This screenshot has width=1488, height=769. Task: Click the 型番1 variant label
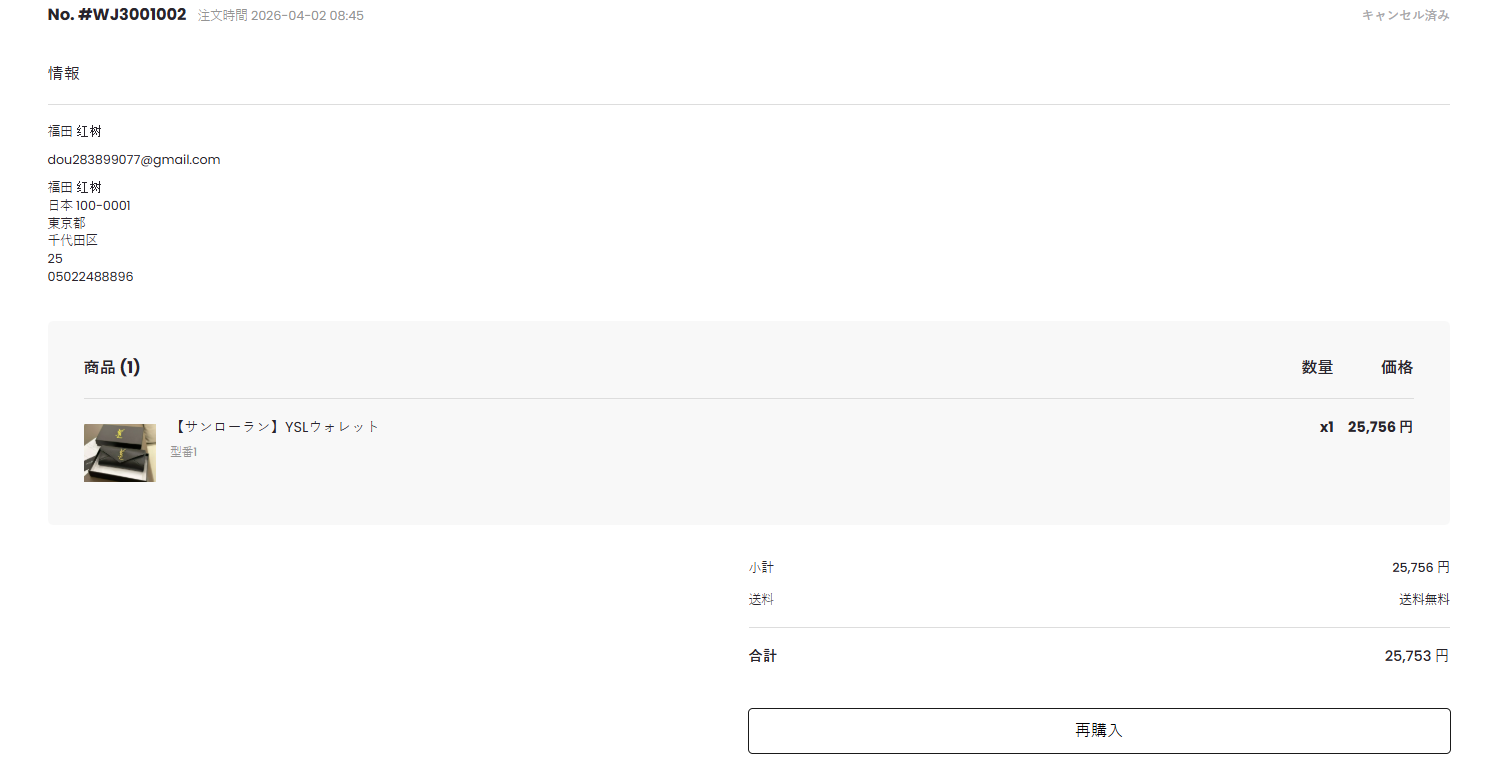184,453
